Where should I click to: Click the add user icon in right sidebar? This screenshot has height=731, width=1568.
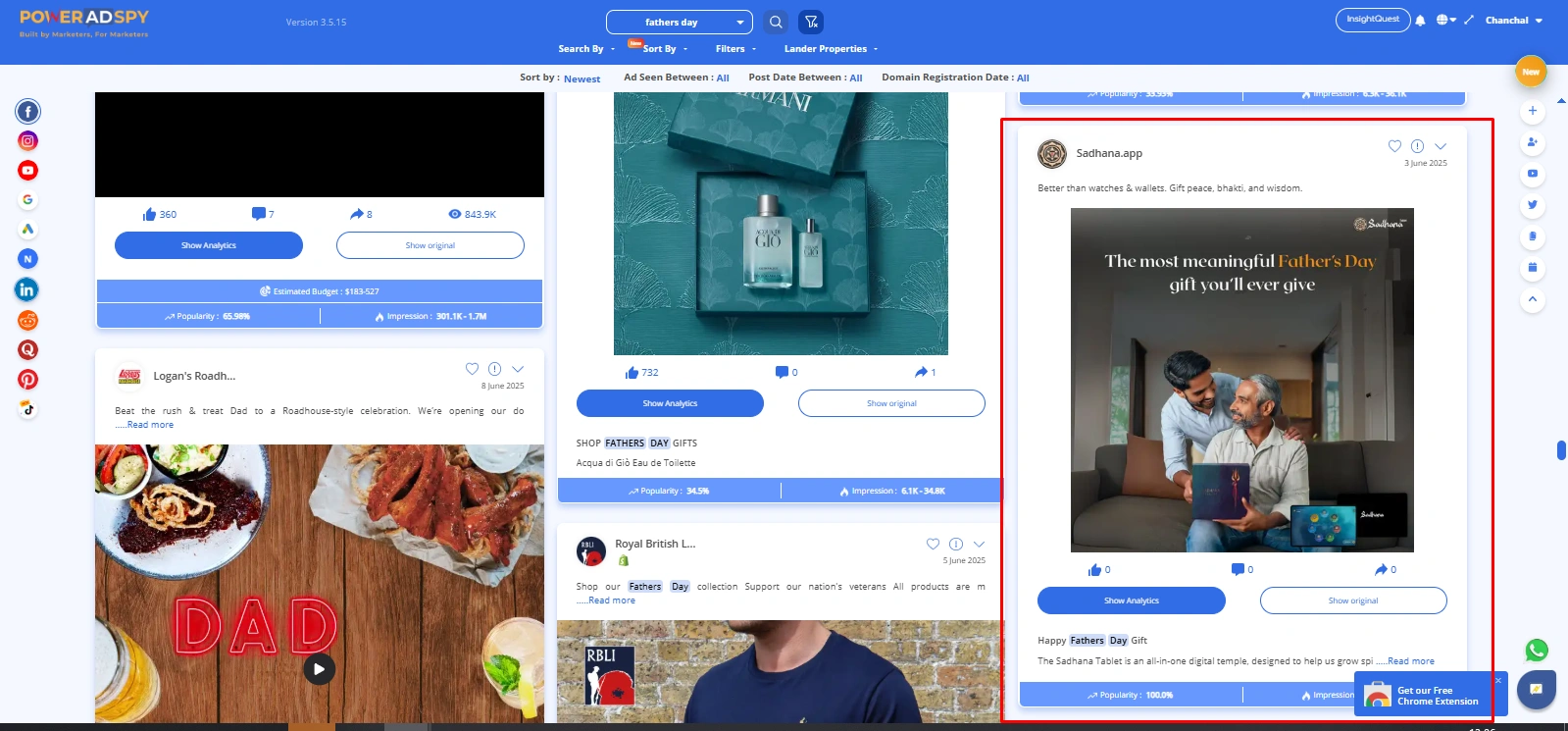pos(1532,142)
